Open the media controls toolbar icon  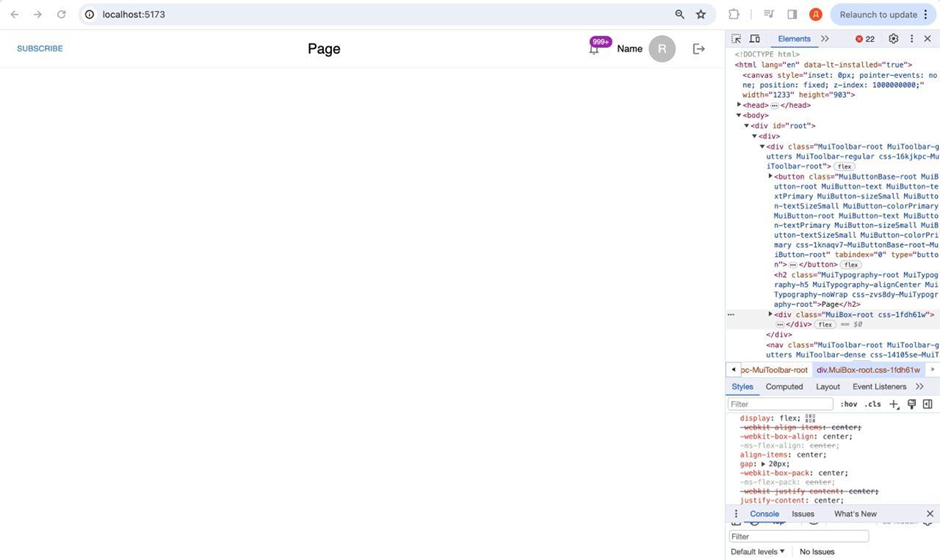coord(769,14)
